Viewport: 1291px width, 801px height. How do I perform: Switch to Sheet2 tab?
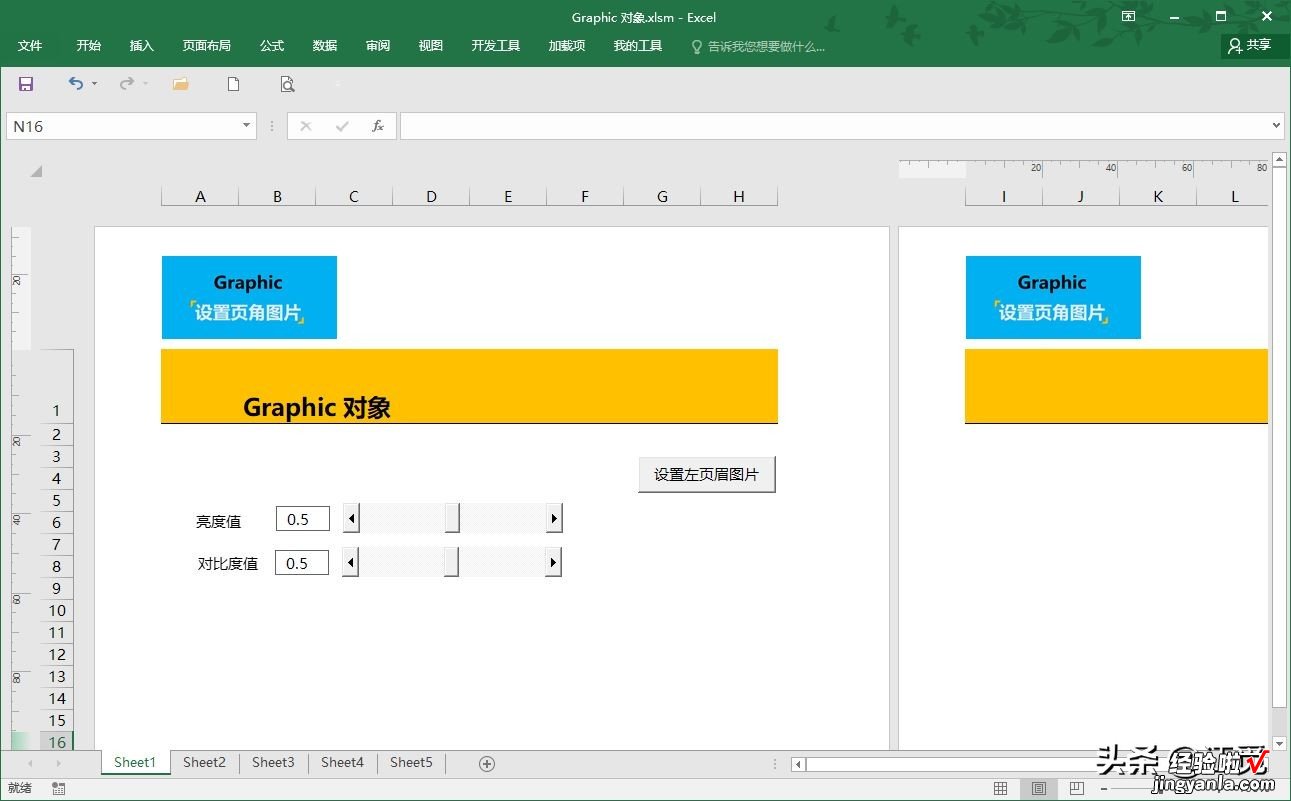(204, 763)
